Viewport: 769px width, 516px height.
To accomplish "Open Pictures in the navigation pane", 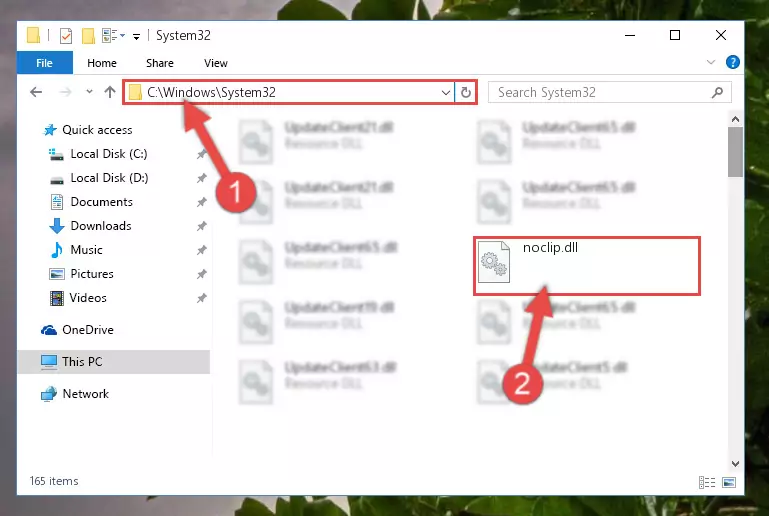I will tap(92, 274).
